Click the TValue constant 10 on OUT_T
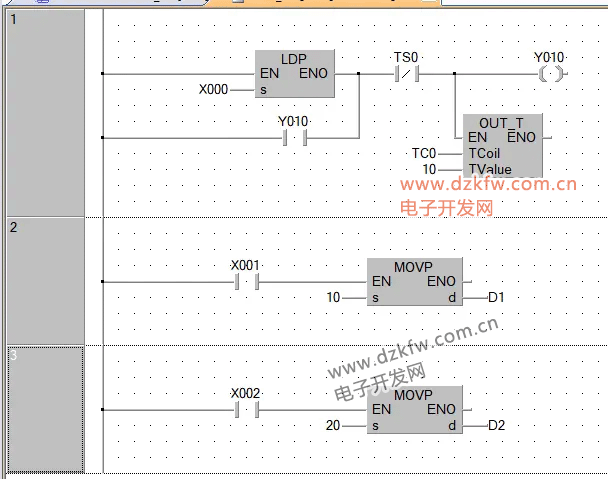Image resolution: width=608 pixels, height=479 pixels. (429, 170)
